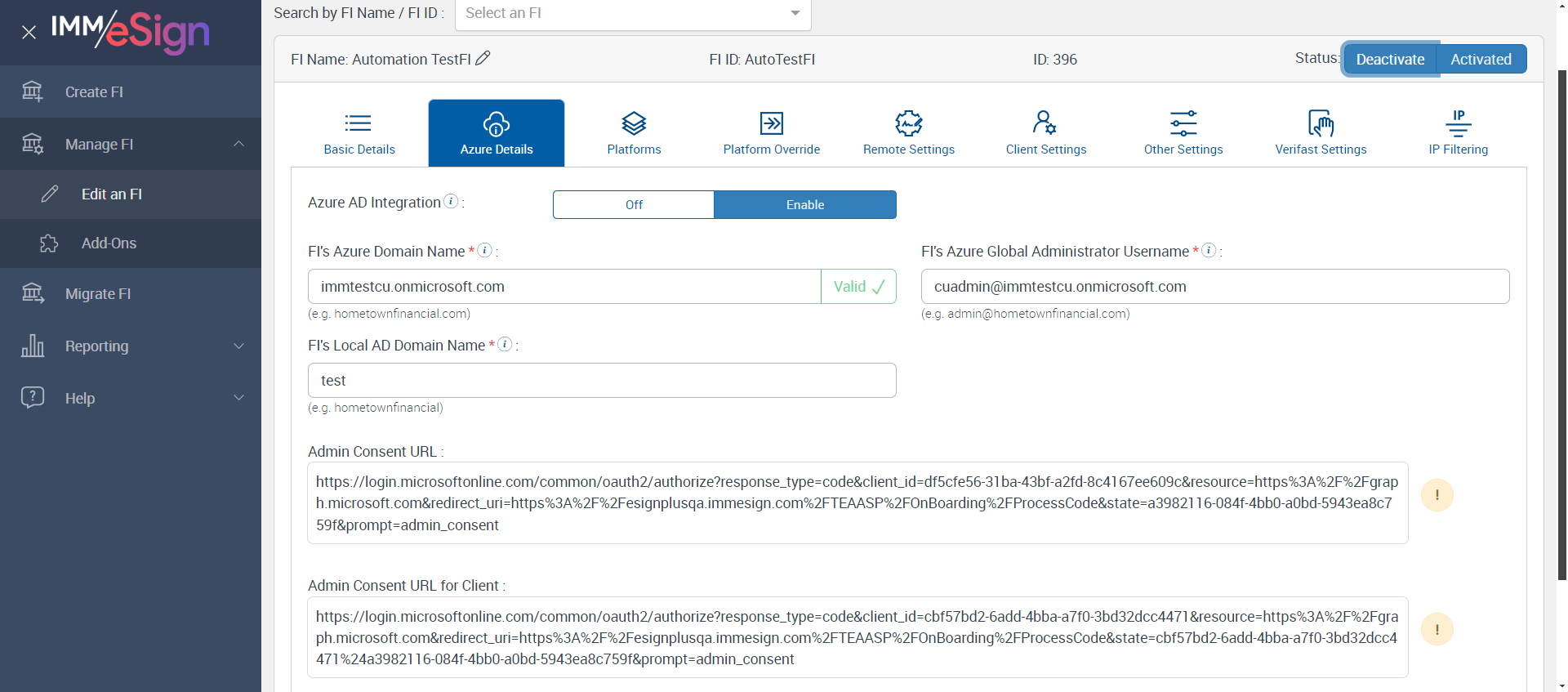Open the Select an FI dropdown
The width and height of the screenshot is (1568, 692).
click(x=633, y=14)
